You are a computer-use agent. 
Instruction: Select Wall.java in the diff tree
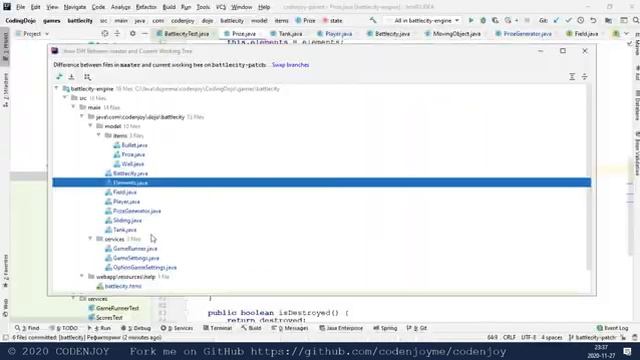point(133,164)
